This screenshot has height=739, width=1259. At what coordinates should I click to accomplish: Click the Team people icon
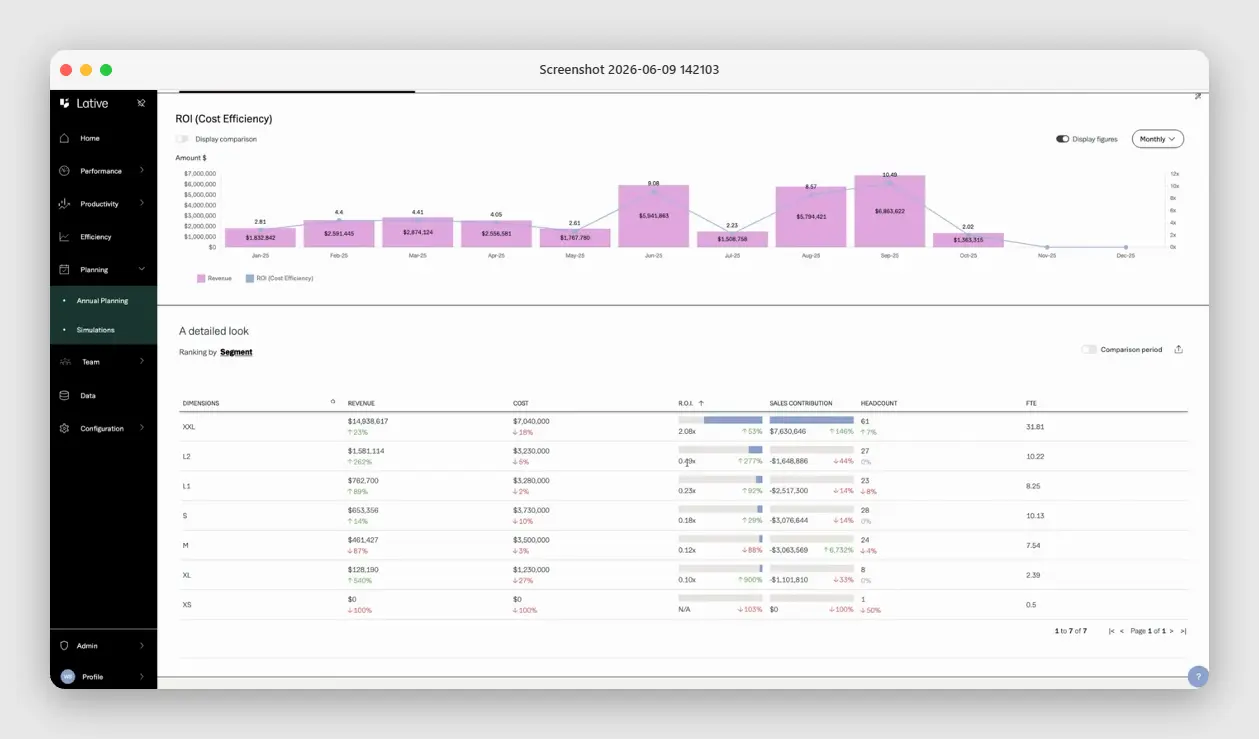pyautogui.click(x=64, y=362)
